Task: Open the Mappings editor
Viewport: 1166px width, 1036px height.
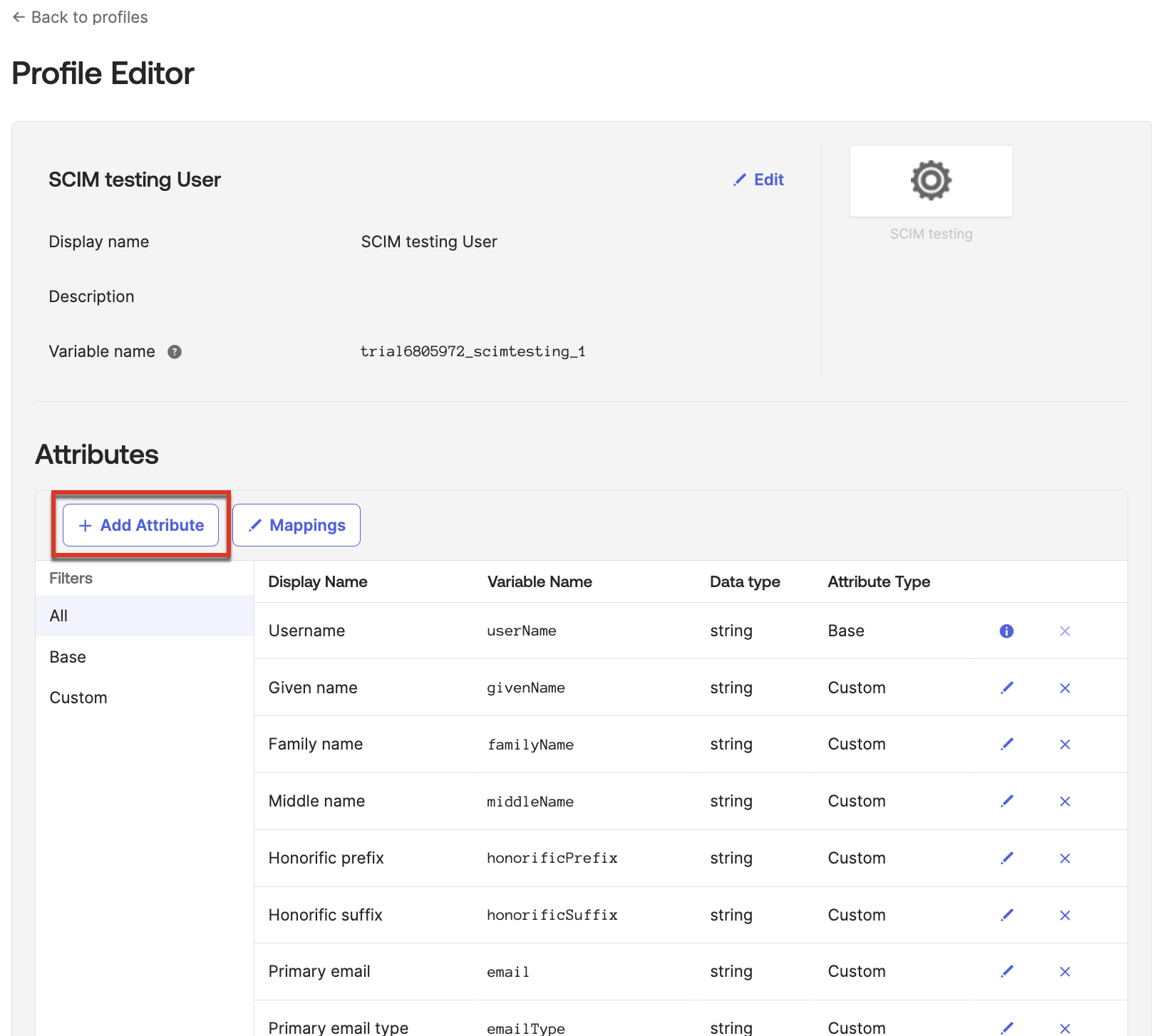Action: click(296, 525)
